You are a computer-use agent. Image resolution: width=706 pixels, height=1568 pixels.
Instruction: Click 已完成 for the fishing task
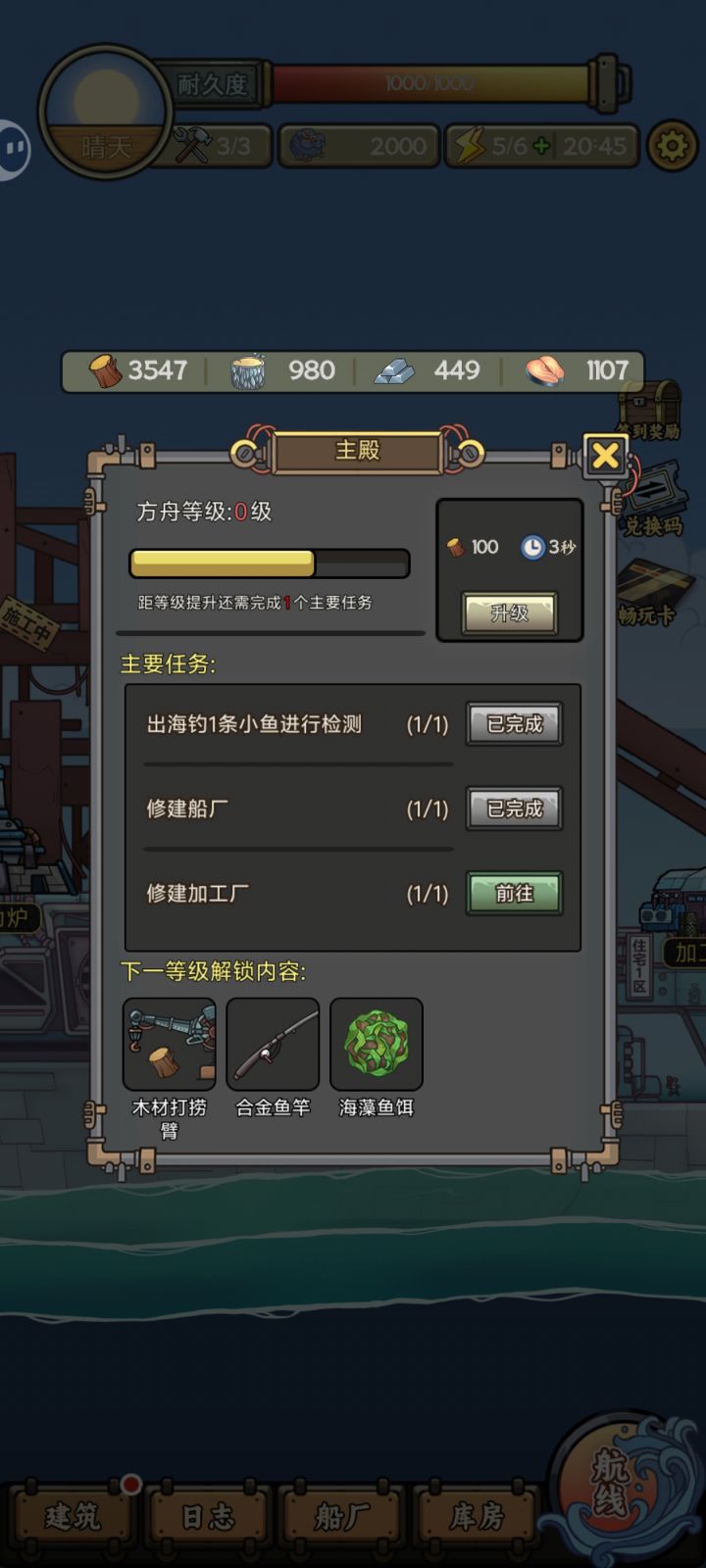coord(515,724)
